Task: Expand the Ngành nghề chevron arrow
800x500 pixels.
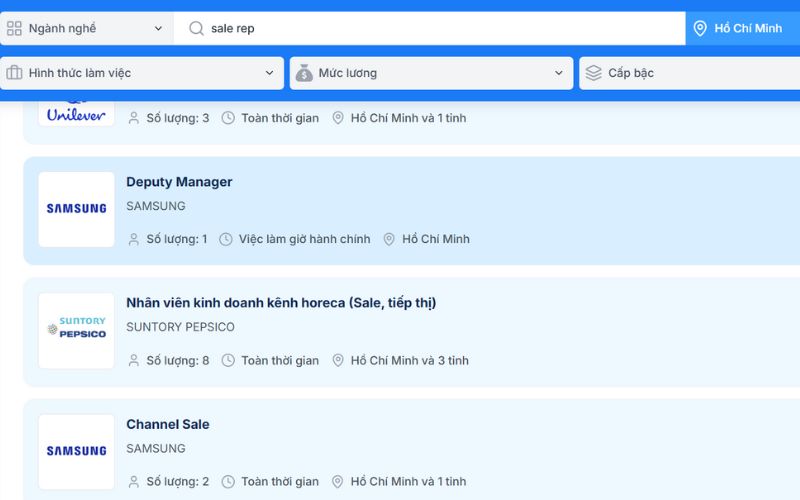Action: (158, 29)
